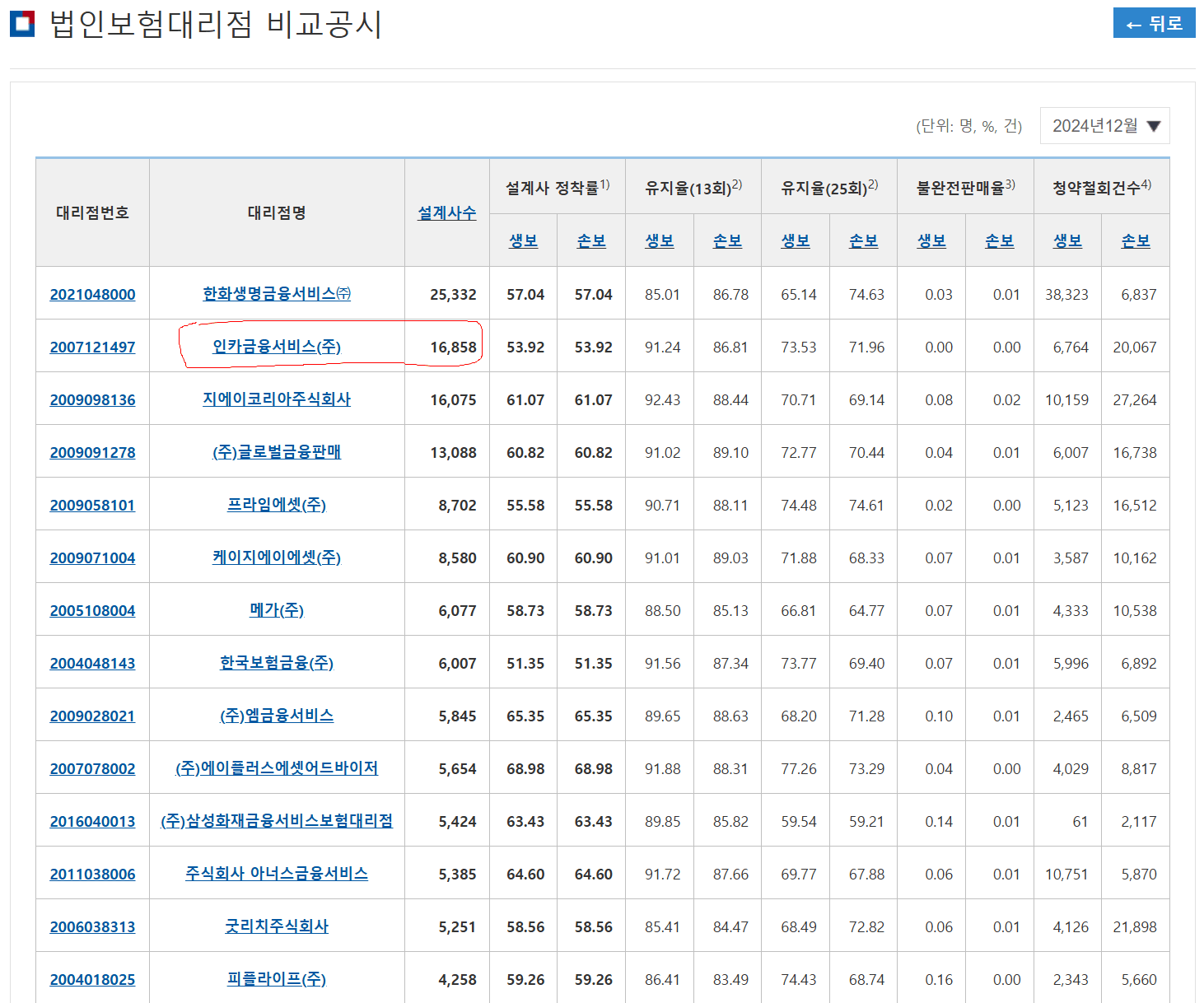Open agency number 2004018025
The height and width of the screenshot is (1003, 1204).
[92, 979]
